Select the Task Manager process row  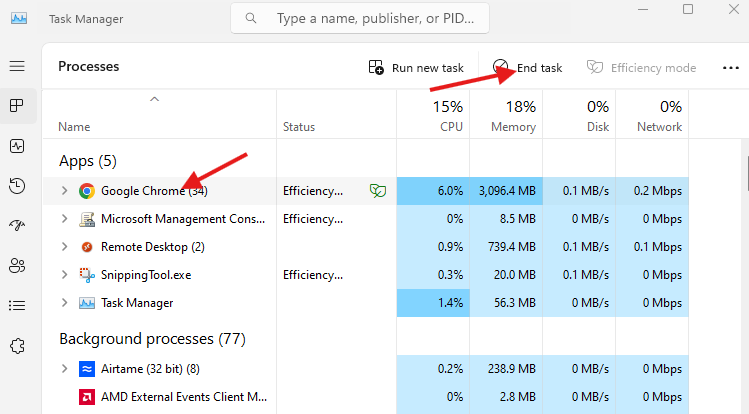coord(366,303)
